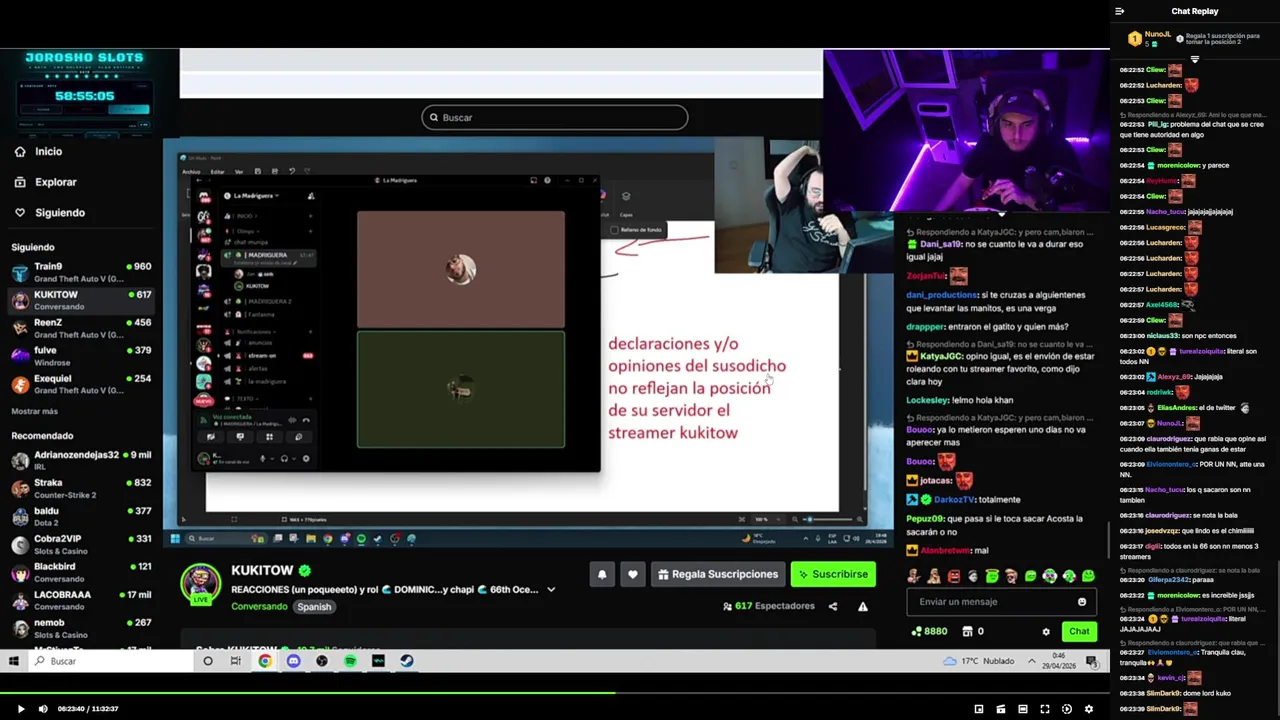This screenshot has width=1280, height=720.
Task: Click the Explorar icon
Action: click(x=20, y=182)
